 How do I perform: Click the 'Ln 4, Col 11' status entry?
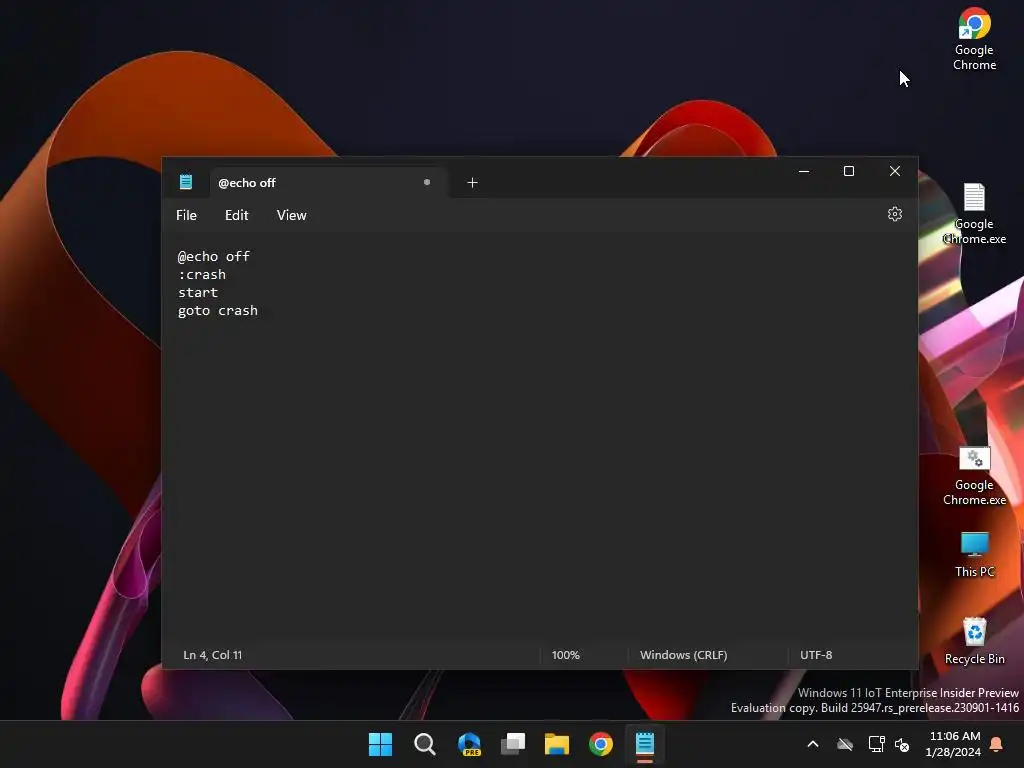213,655
